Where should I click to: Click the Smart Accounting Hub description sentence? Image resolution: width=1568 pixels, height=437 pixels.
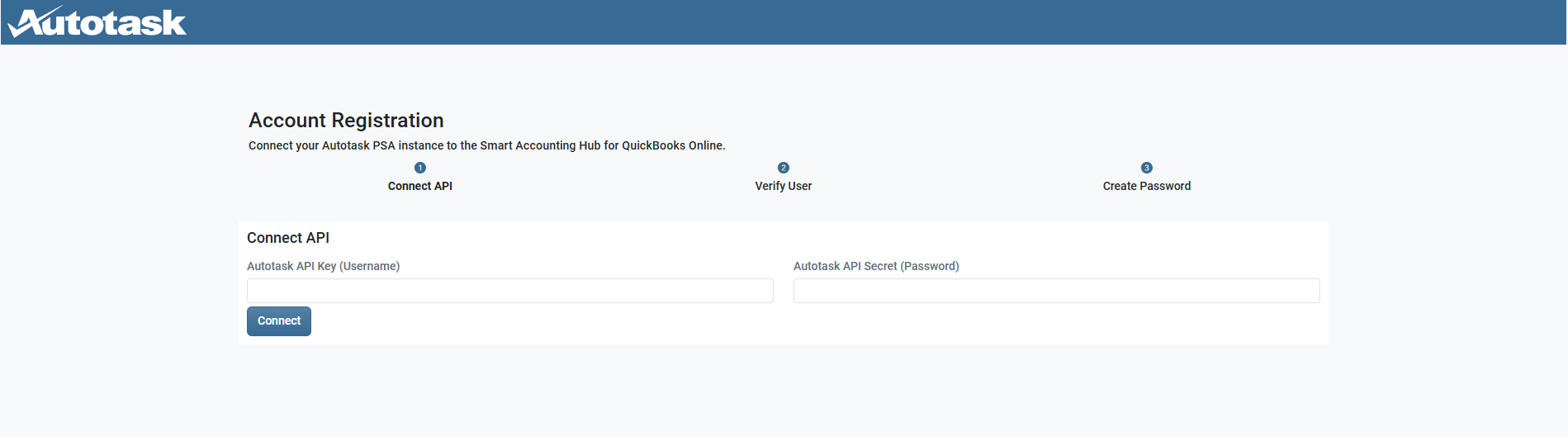click(487, 145)
